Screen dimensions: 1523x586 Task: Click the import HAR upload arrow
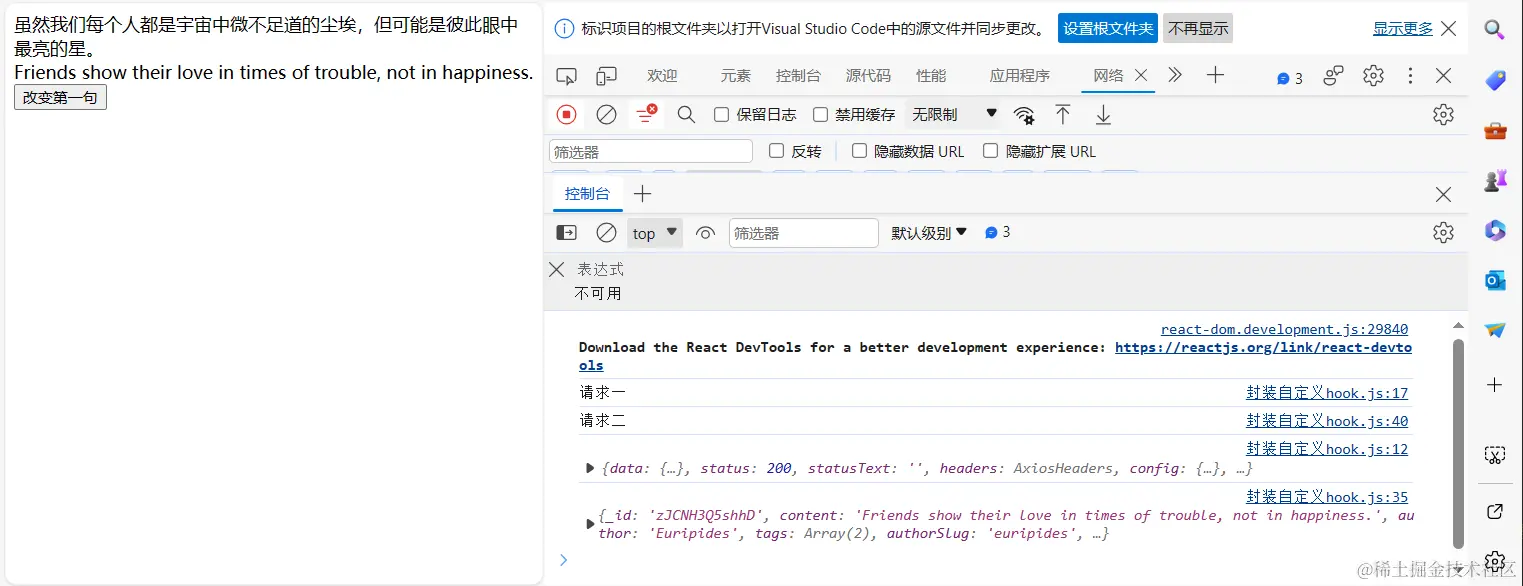click(x=1063, y=115)
